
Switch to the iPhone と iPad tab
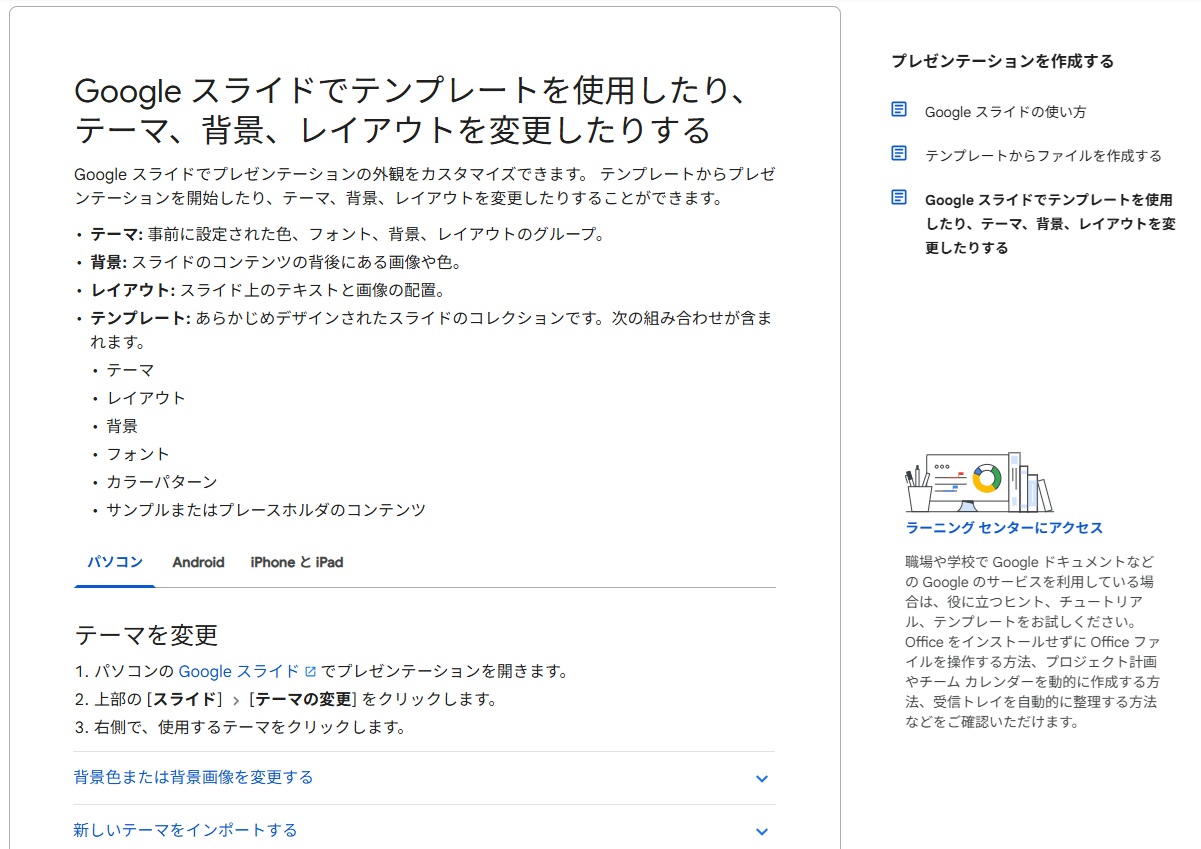(297, 562)
